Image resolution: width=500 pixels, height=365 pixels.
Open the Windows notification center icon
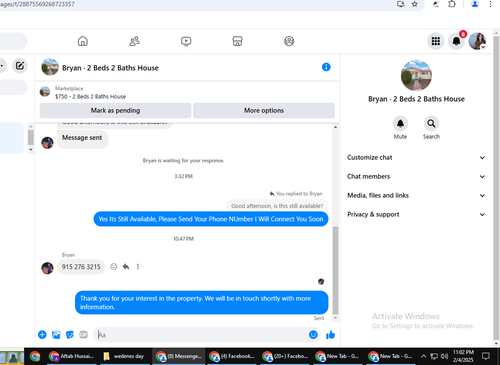click(x=486, y=356)
